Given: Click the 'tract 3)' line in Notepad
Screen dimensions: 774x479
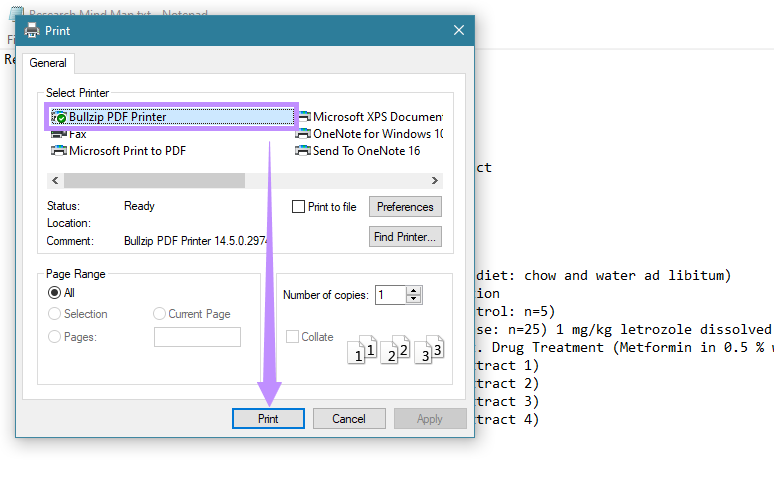Looking at the screenshot, I should coord(507,401).
